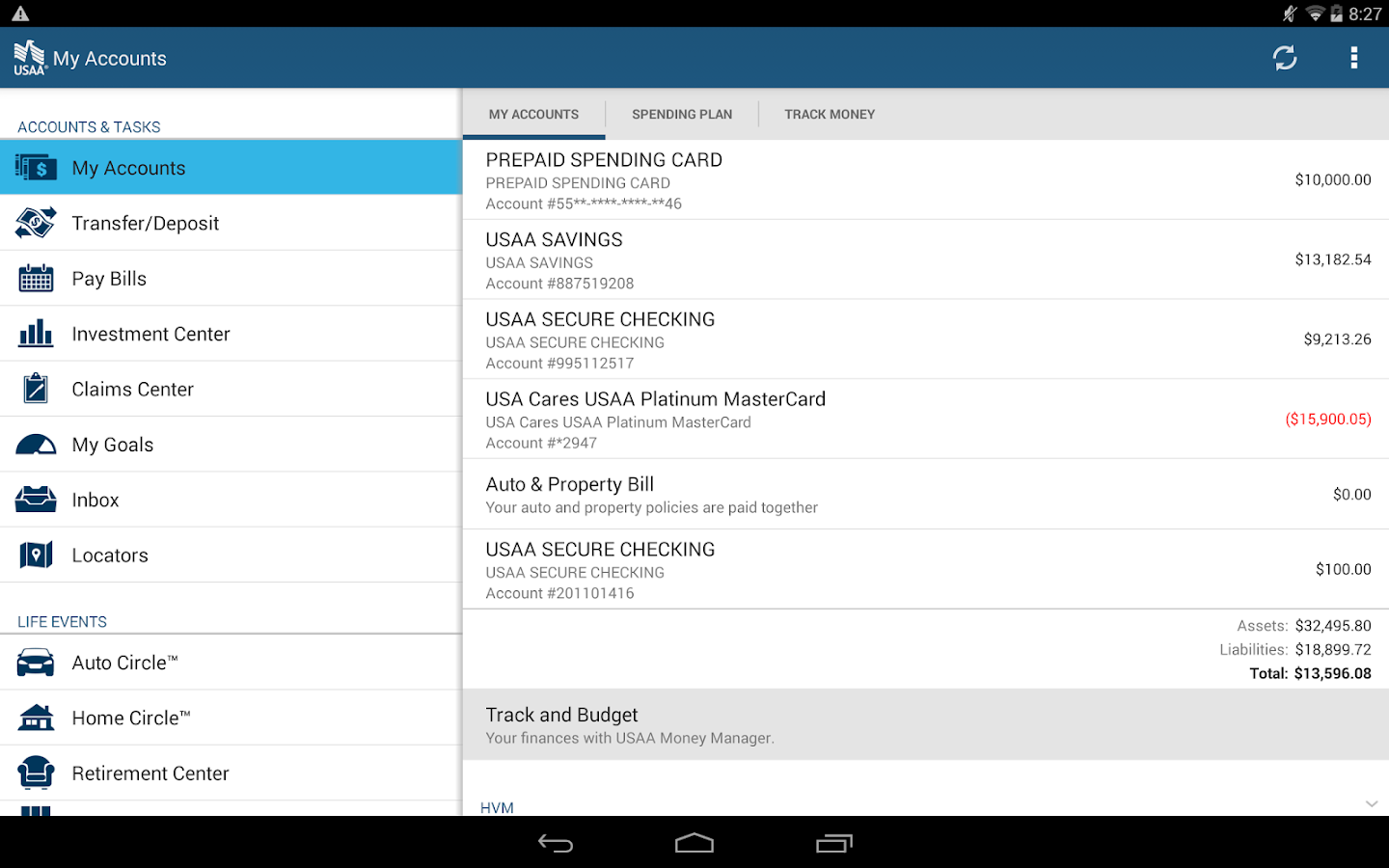Open Claims Center menu entry
Screen dimensions: 1389x868
tap(231, 389)
